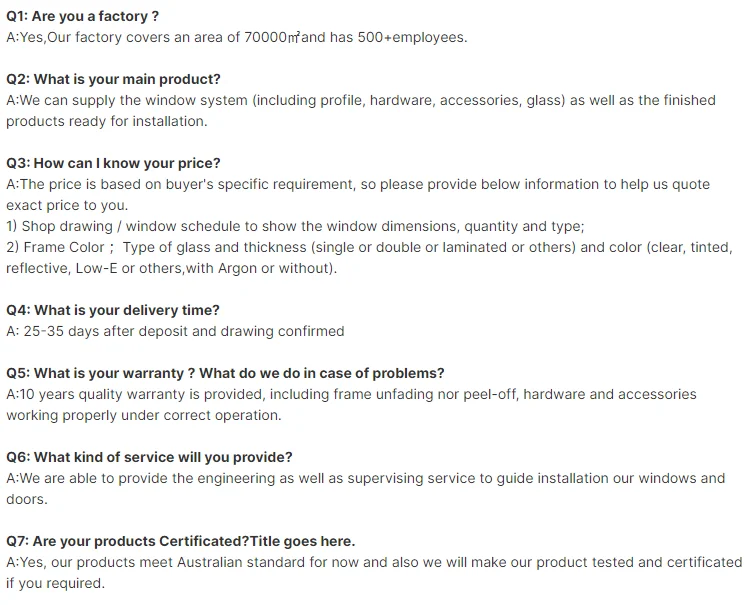Click the "reflective, Low-E or others" text line

172,268
